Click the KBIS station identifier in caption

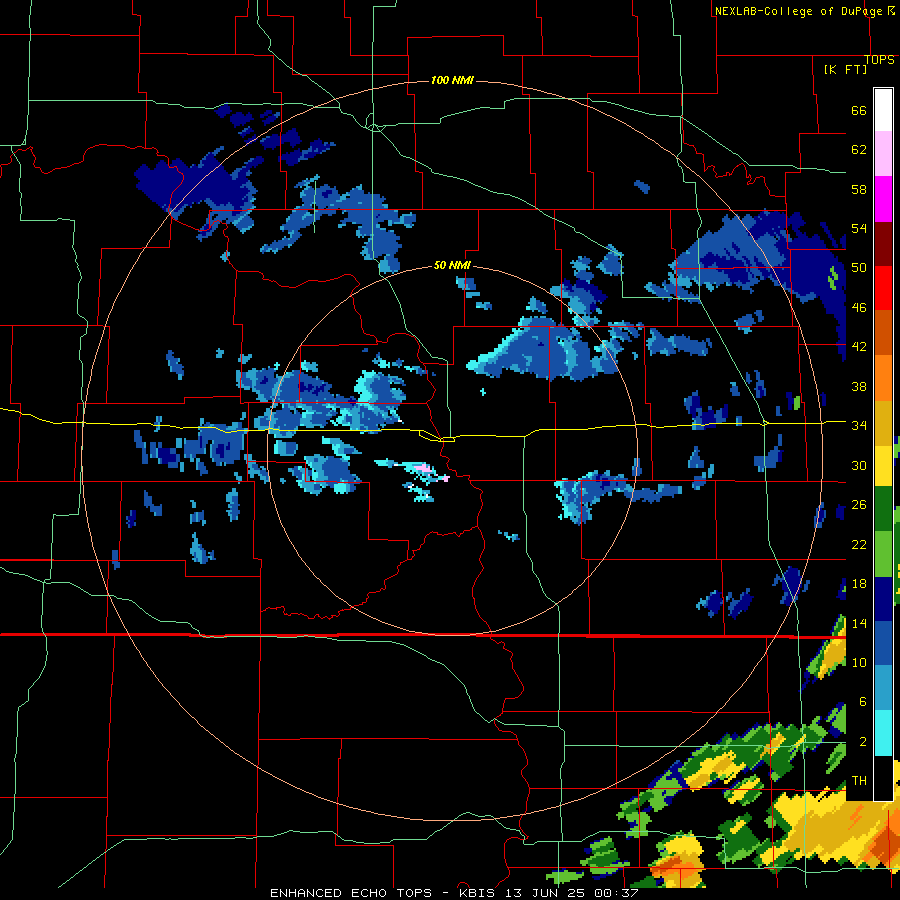(x=480, y=893)
